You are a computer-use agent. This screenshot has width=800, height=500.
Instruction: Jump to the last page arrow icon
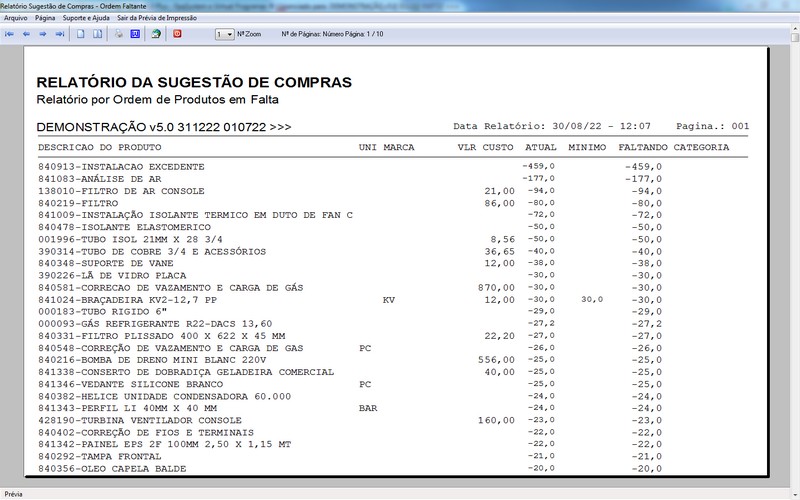60,34
